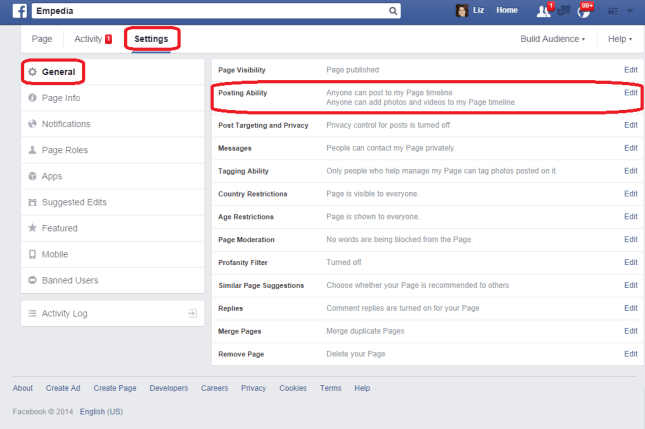Switch to the Activity tab
Viewport: 645px width, 429px height.
tap(88, 39)
